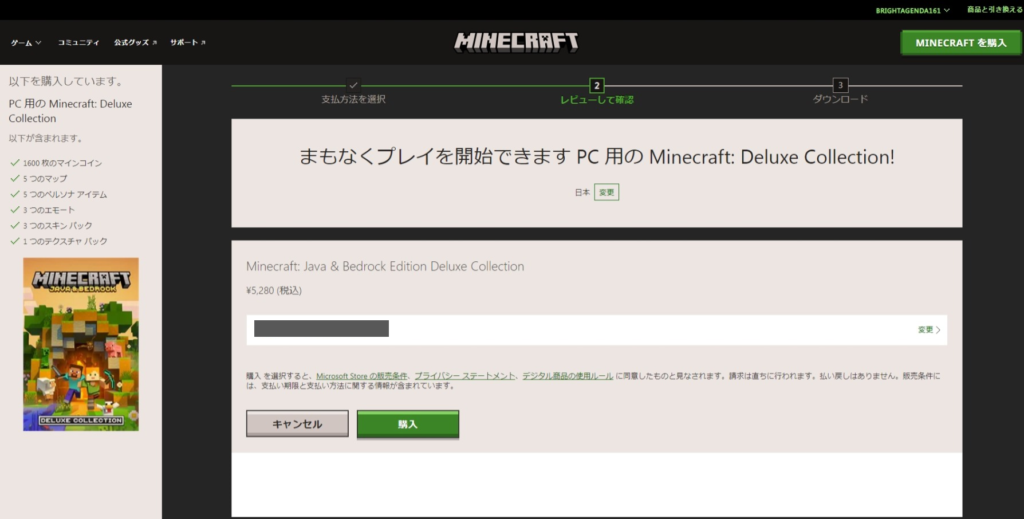The image size is (1024, 519).
Task: Go to the コミュニティ page
Action: 78,42
